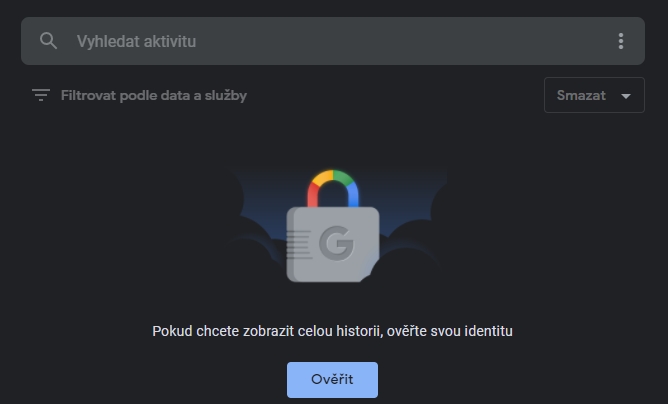This screenshot has height=404, width=668.
Task: Click the filter lines icon
Action: [x=41, y=96]
